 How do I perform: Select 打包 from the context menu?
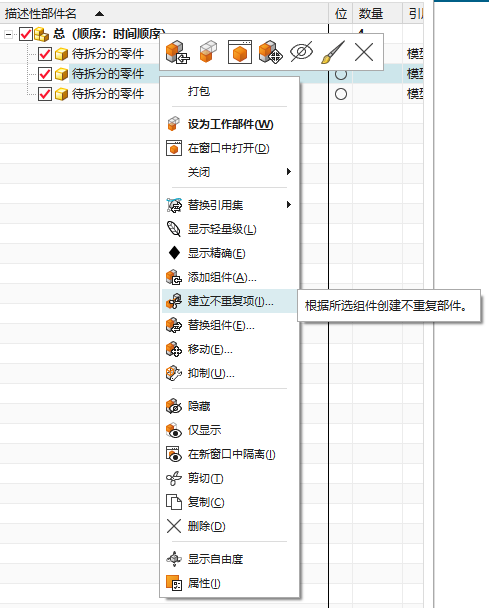(x=230, y=92)
